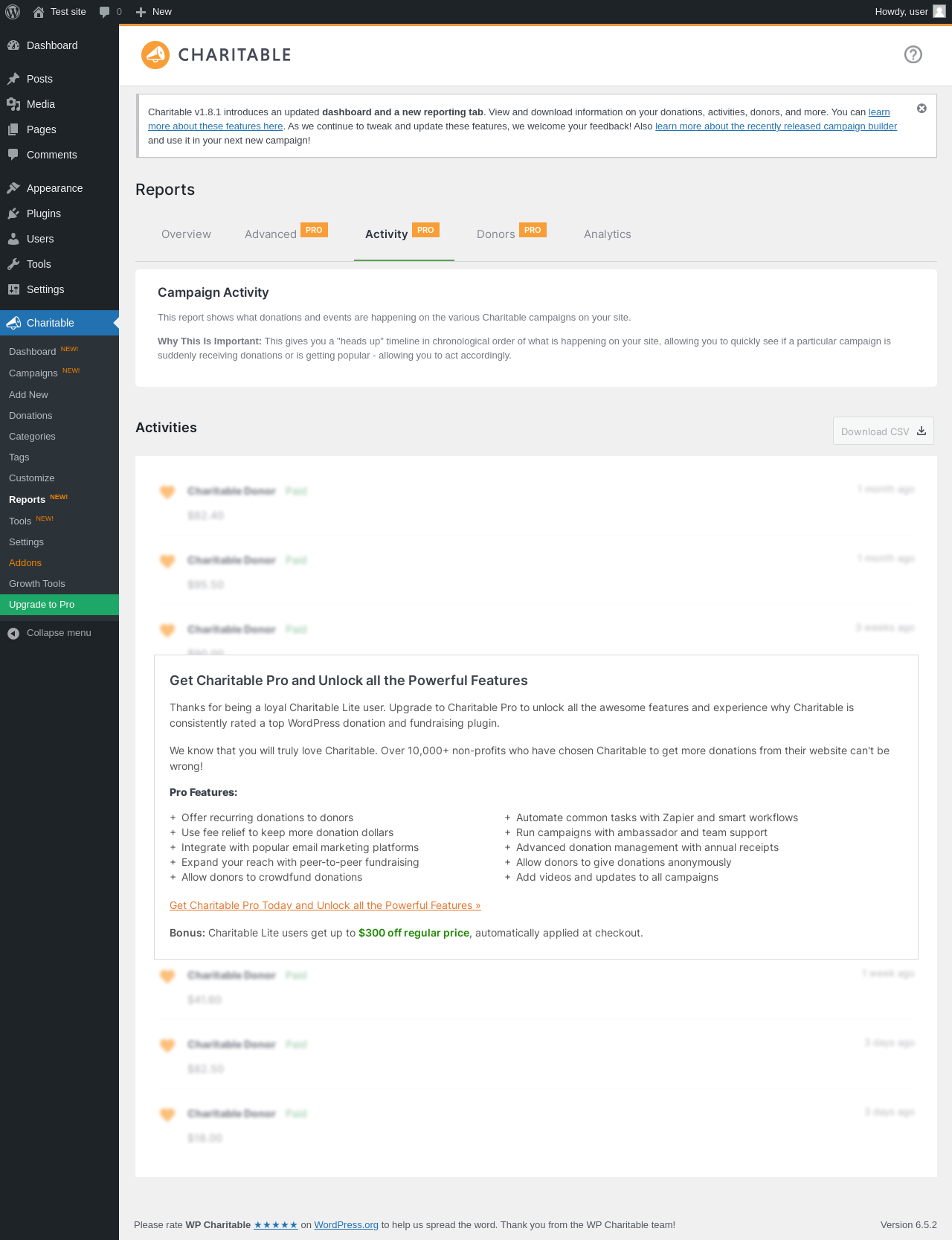
Task: Click the Collapse menu arrow icon
Action: coord(13,633)
